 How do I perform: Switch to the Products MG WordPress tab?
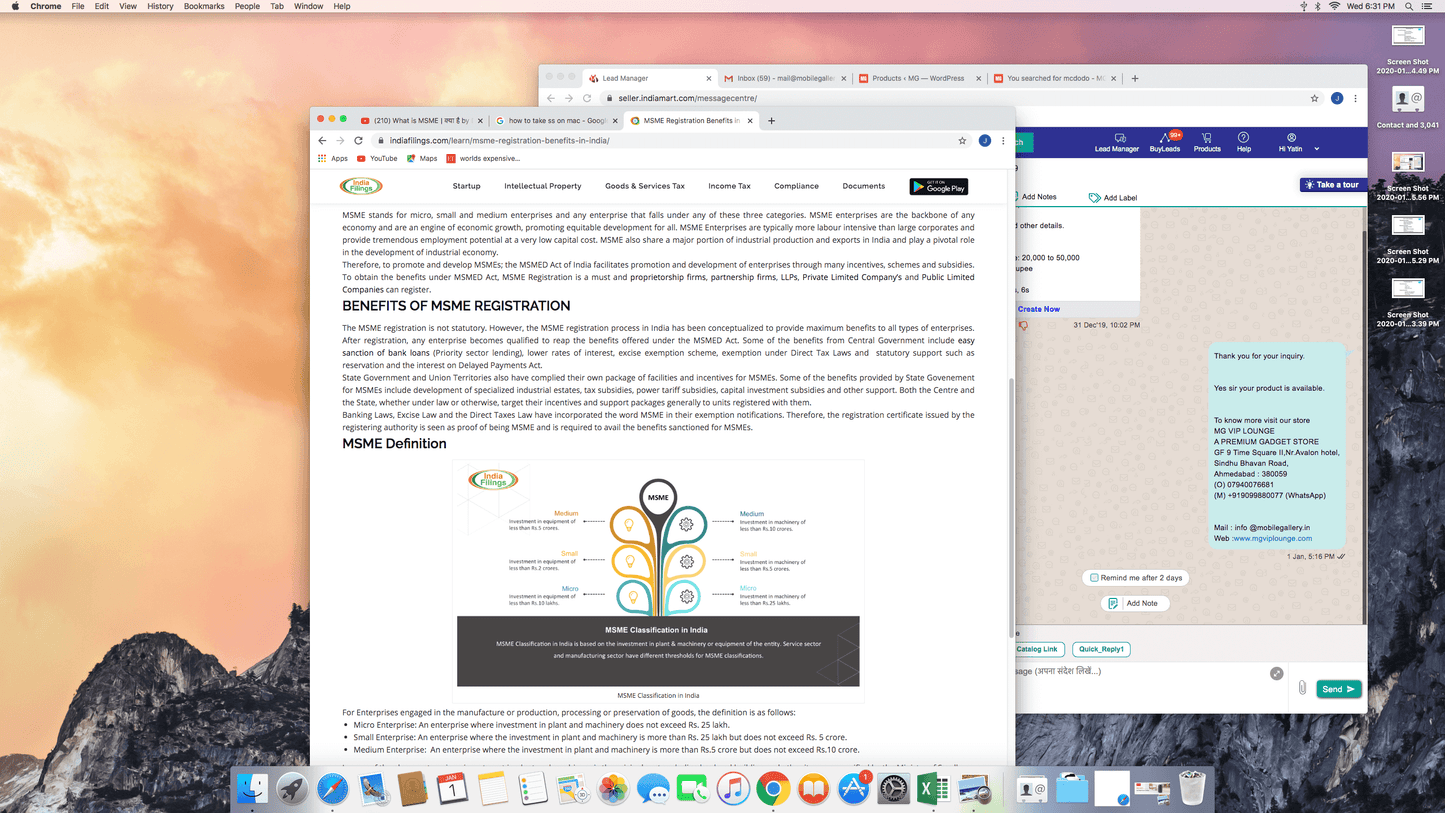pos(918,78)
